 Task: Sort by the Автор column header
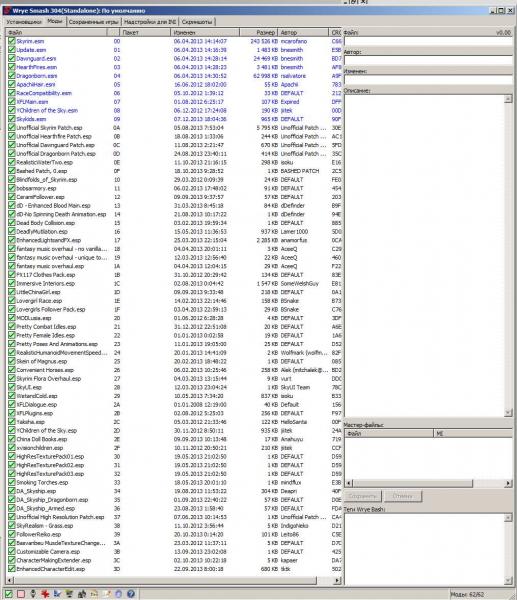[303, 33]
